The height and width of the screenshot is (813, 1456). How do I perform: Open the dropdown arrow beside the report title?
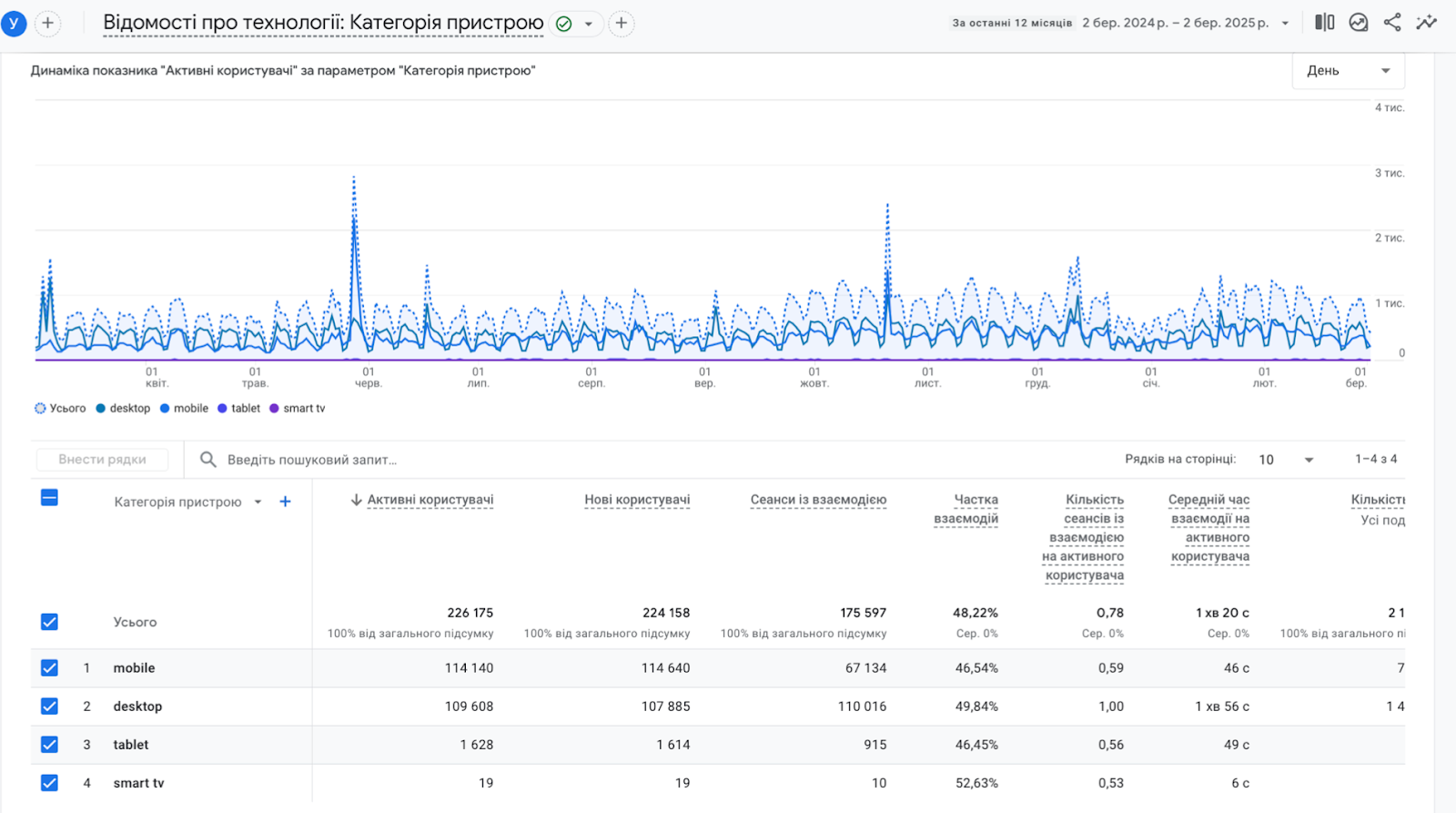[589, 24]
